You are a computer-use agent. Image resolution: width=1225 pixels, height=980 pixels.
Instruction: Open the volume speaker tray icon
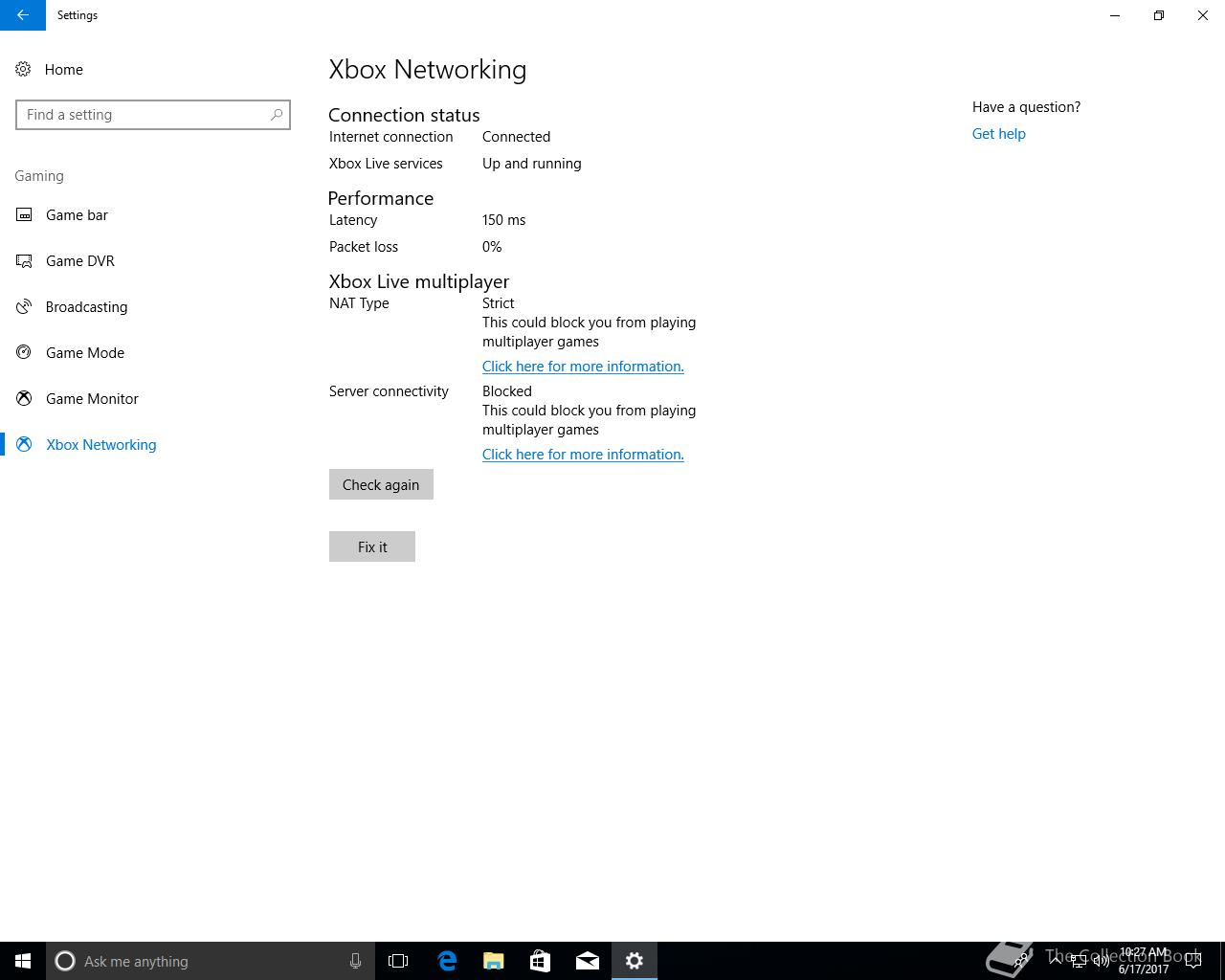point(1101,961)
